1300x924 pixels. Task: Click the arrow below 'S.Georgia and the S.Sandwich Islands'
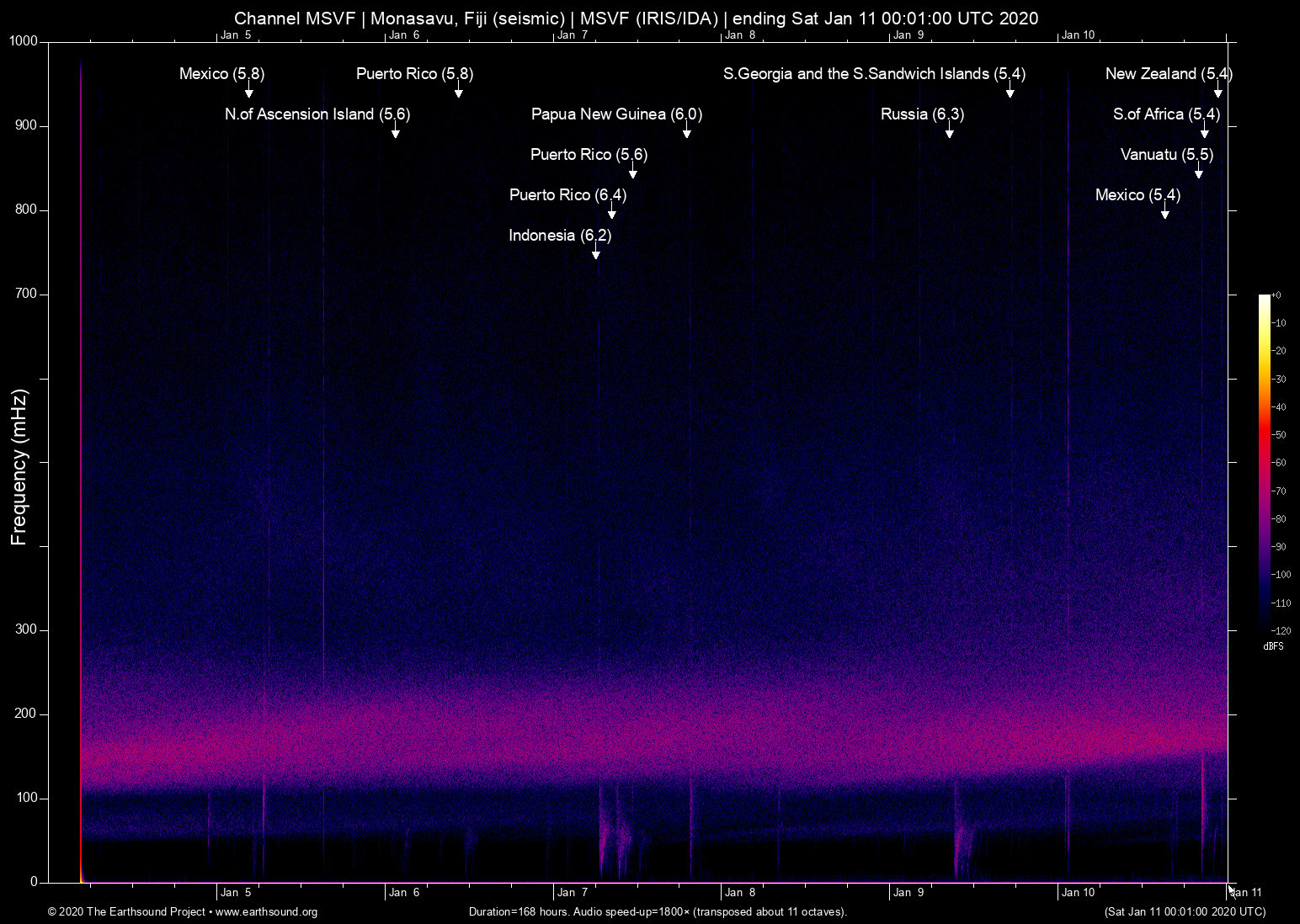click(x=1010, y=91)
